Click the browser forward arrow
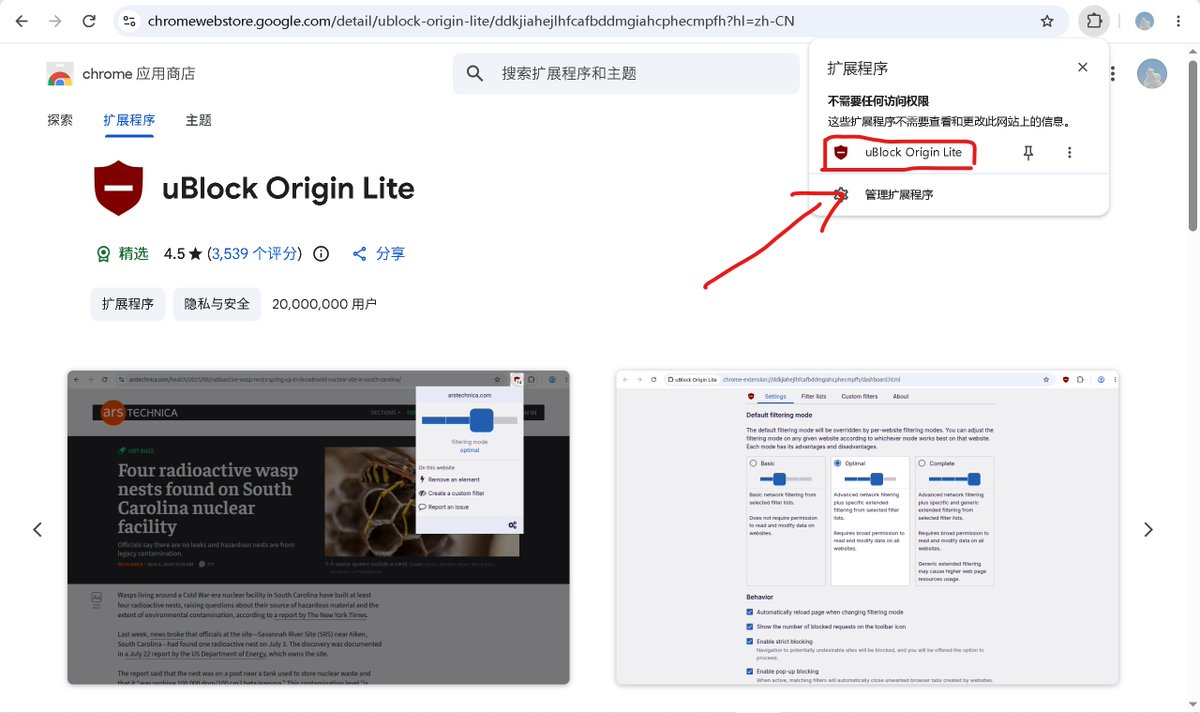 point(56,21)
